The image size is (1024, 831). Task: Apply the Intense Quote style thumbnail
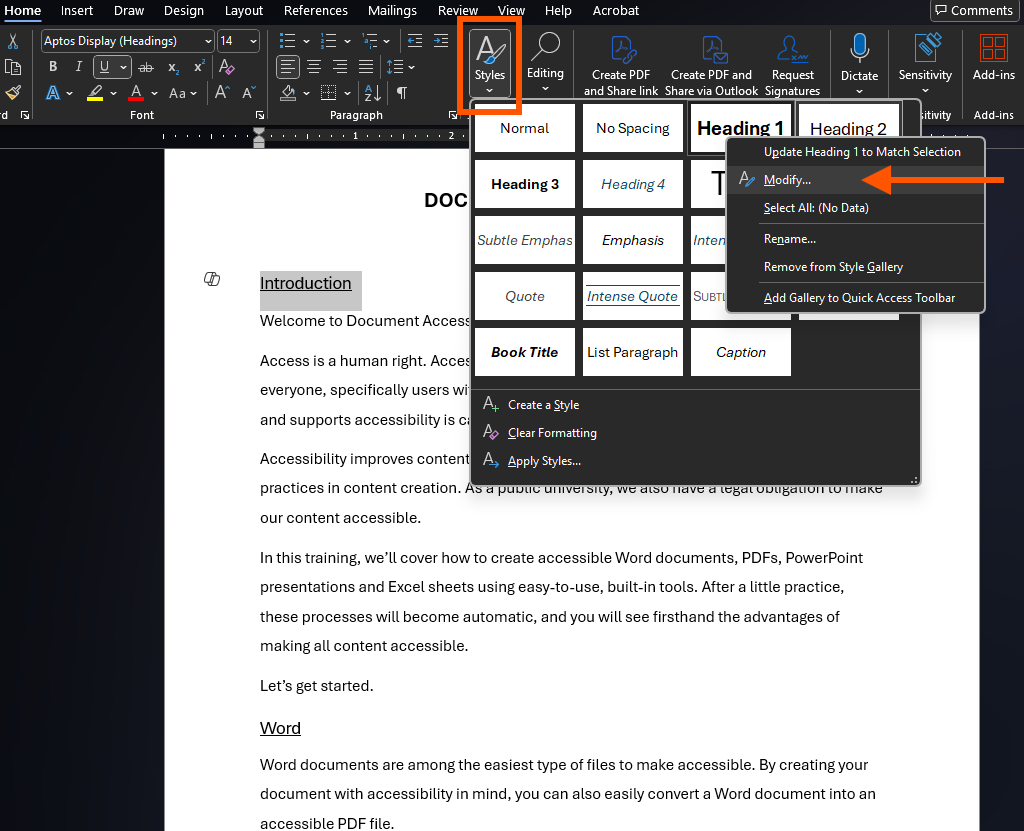pos(632,296)
